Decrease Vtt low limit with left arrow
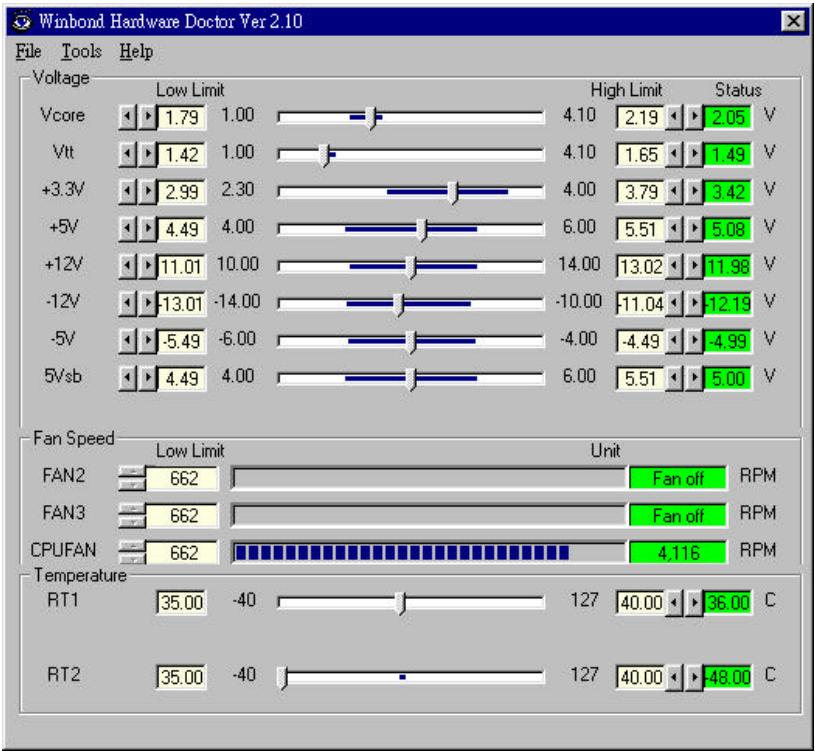 point(127,155)
